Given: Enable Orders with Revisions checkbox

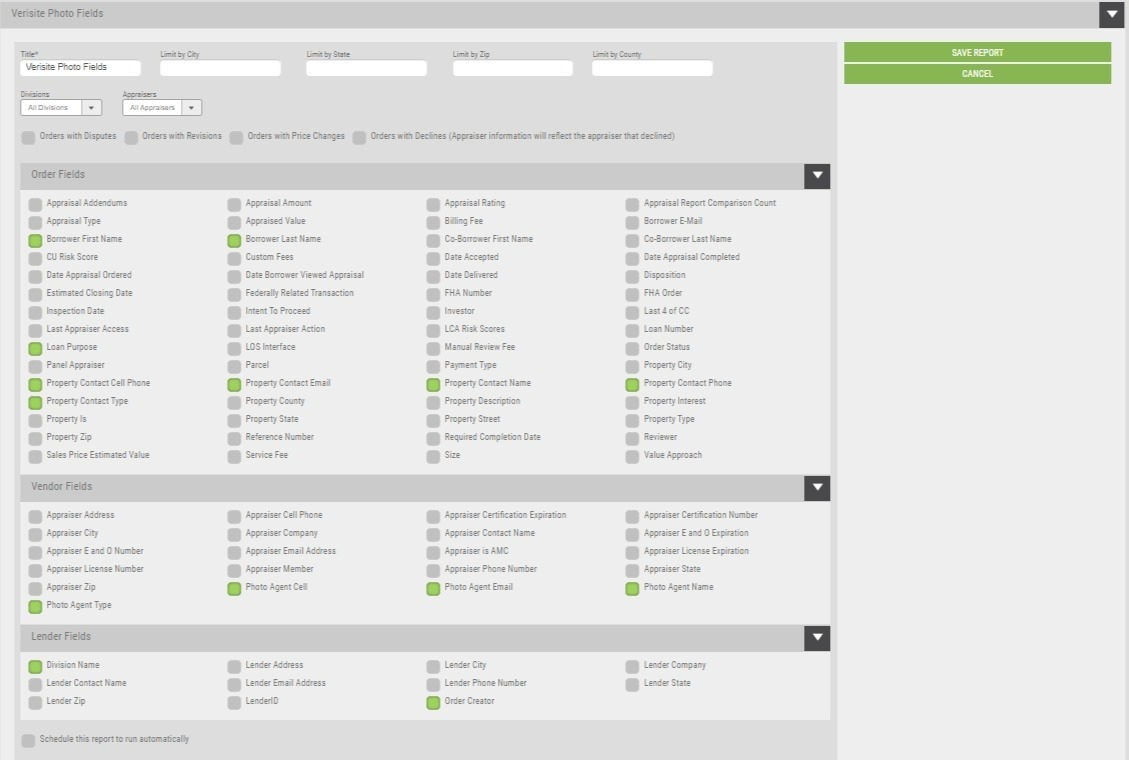Looking at the screenshot, I should pyautogui.click(x=131, y=137).
